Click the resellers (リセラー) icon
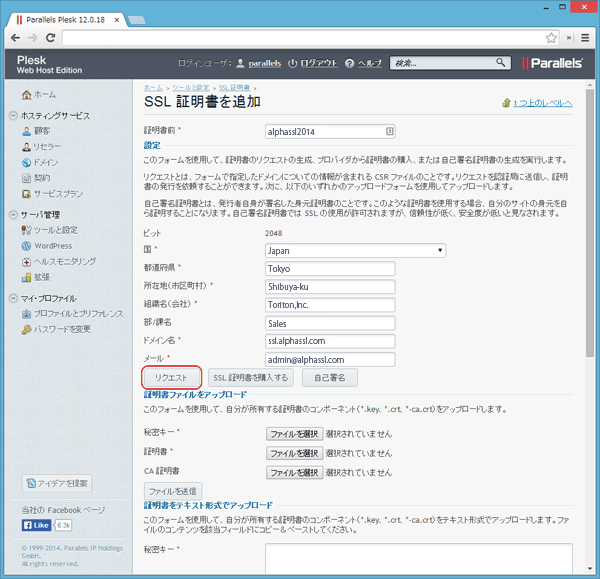 coord(26,147)
